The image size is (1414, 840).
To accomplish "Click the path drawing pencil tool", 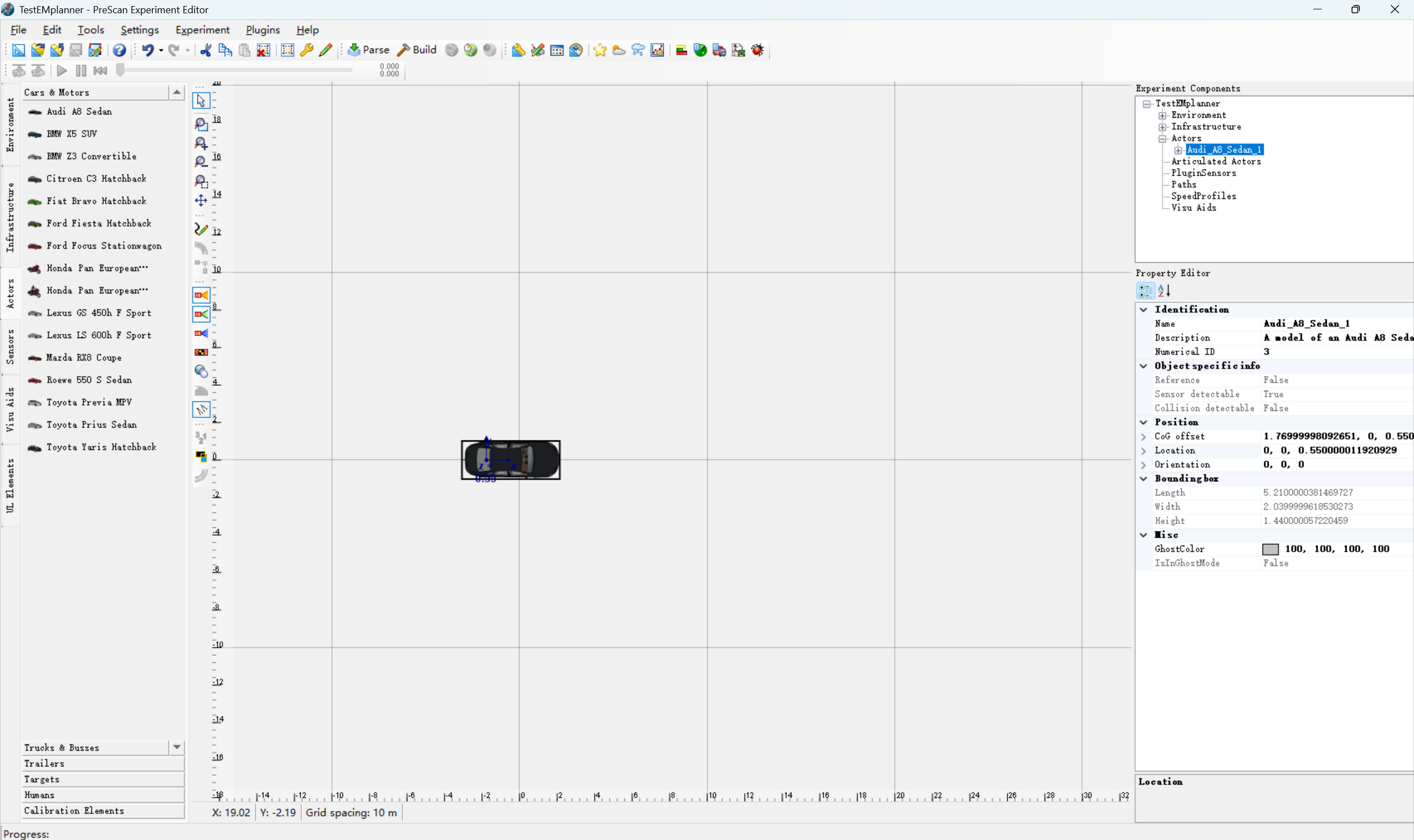I will point(201,229).
